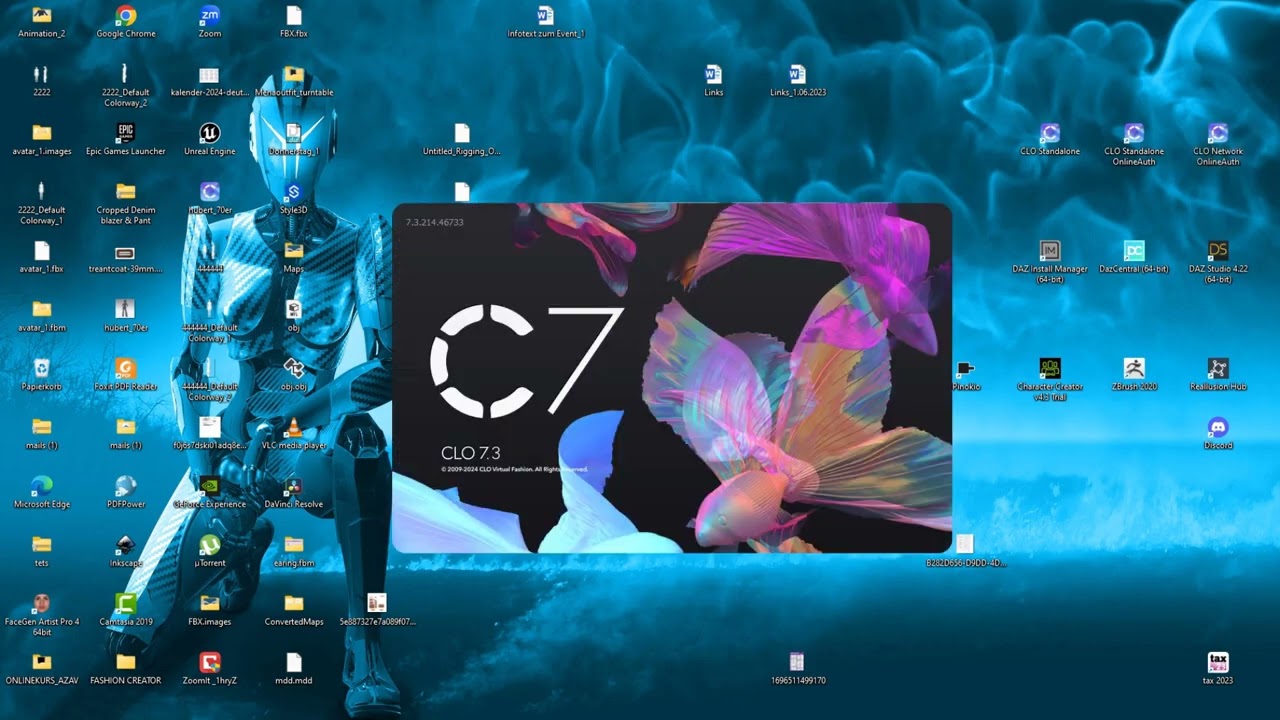This screenshot has height=720, width=1280.
Task: Select the avatar_1.images folder
Action: point(41,133)
